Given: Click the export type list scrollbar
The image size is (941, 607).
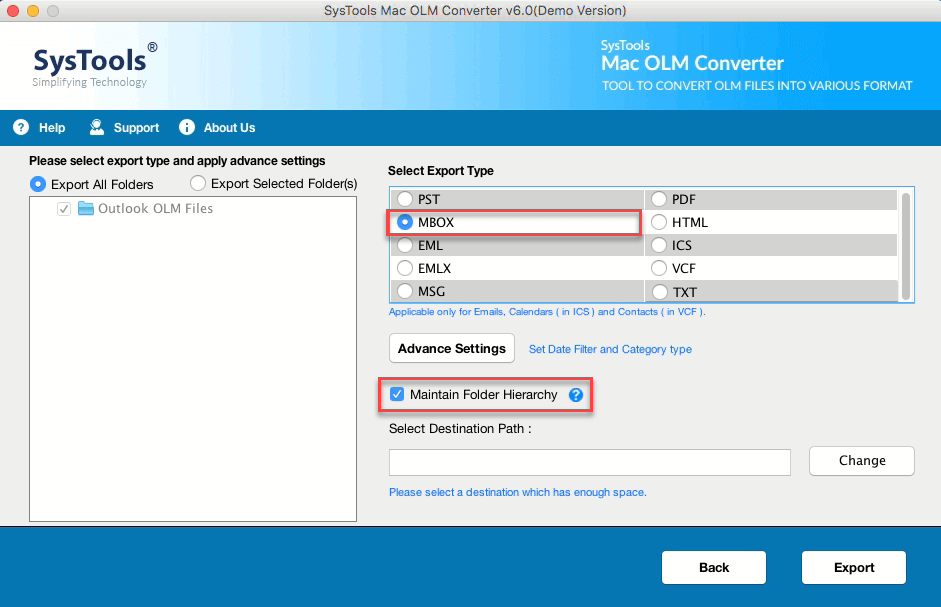Looking at the screenshot, I should (906, 246).
